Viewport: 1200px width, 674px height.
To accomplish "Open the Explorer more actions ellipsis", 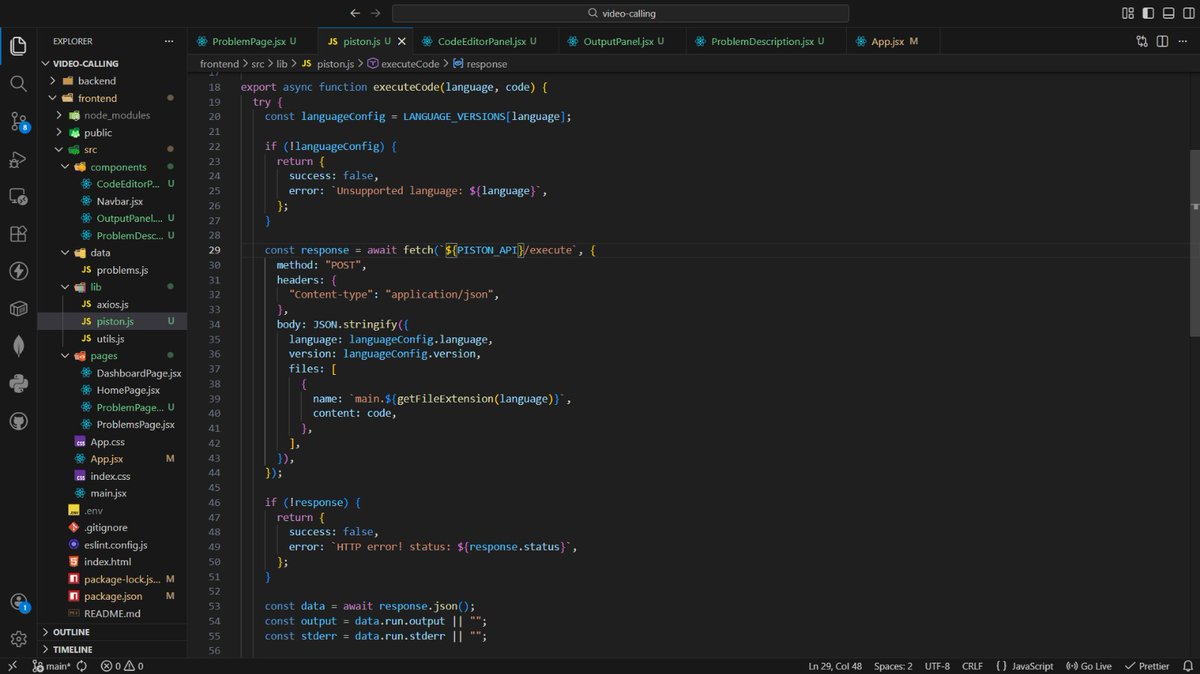I will pos(169,41).
